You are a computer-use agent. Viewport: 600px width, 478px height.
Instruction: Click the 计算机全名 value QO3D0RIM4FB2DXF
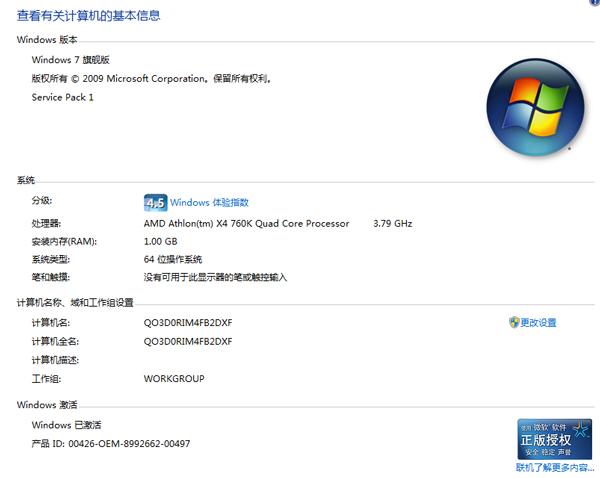pyautogui.click(x=188, y=341)
